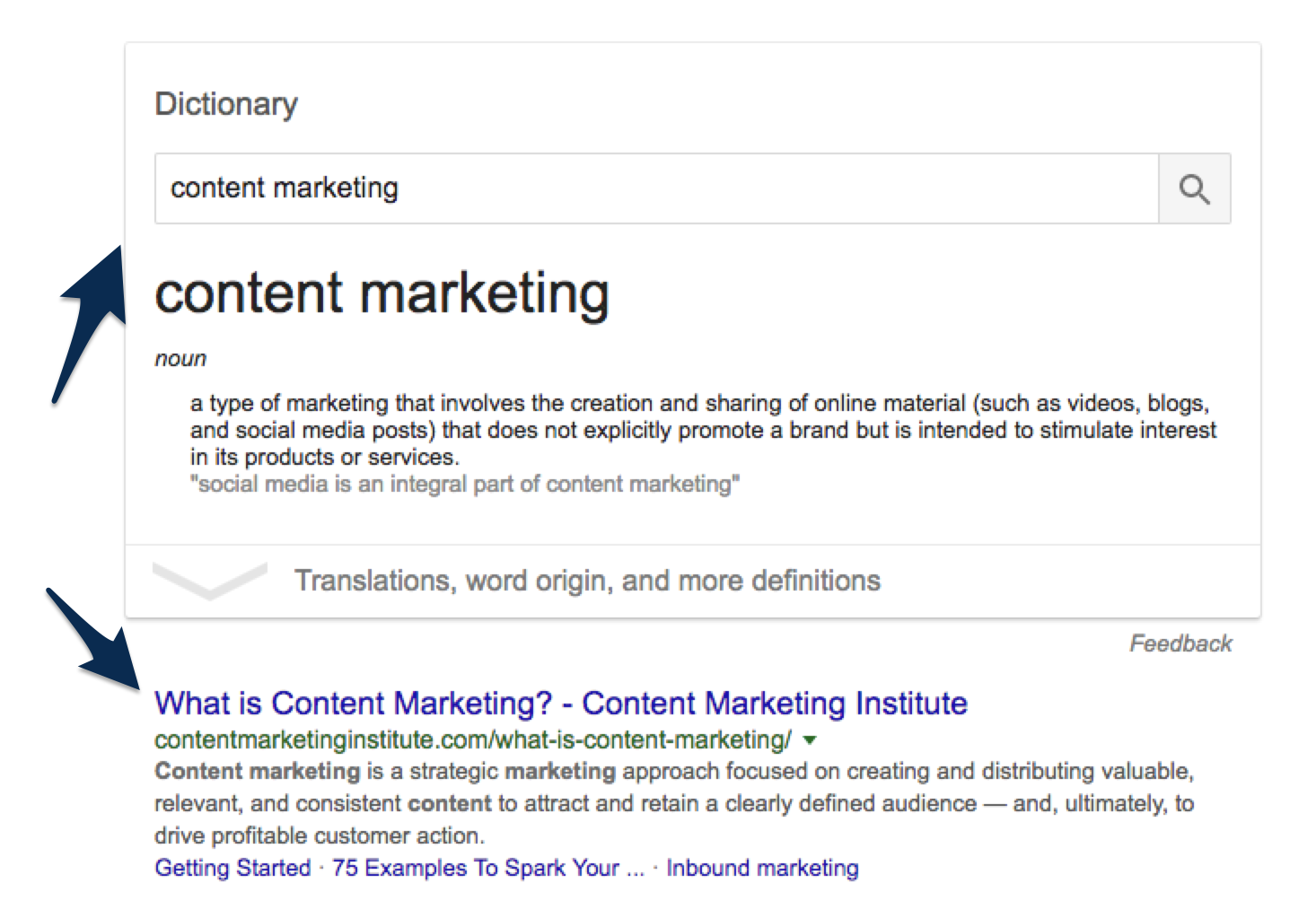Click the dictionary search input field
Viewport: 1316px width, 910px height.
pyautogui.click(x=656, y=188)
